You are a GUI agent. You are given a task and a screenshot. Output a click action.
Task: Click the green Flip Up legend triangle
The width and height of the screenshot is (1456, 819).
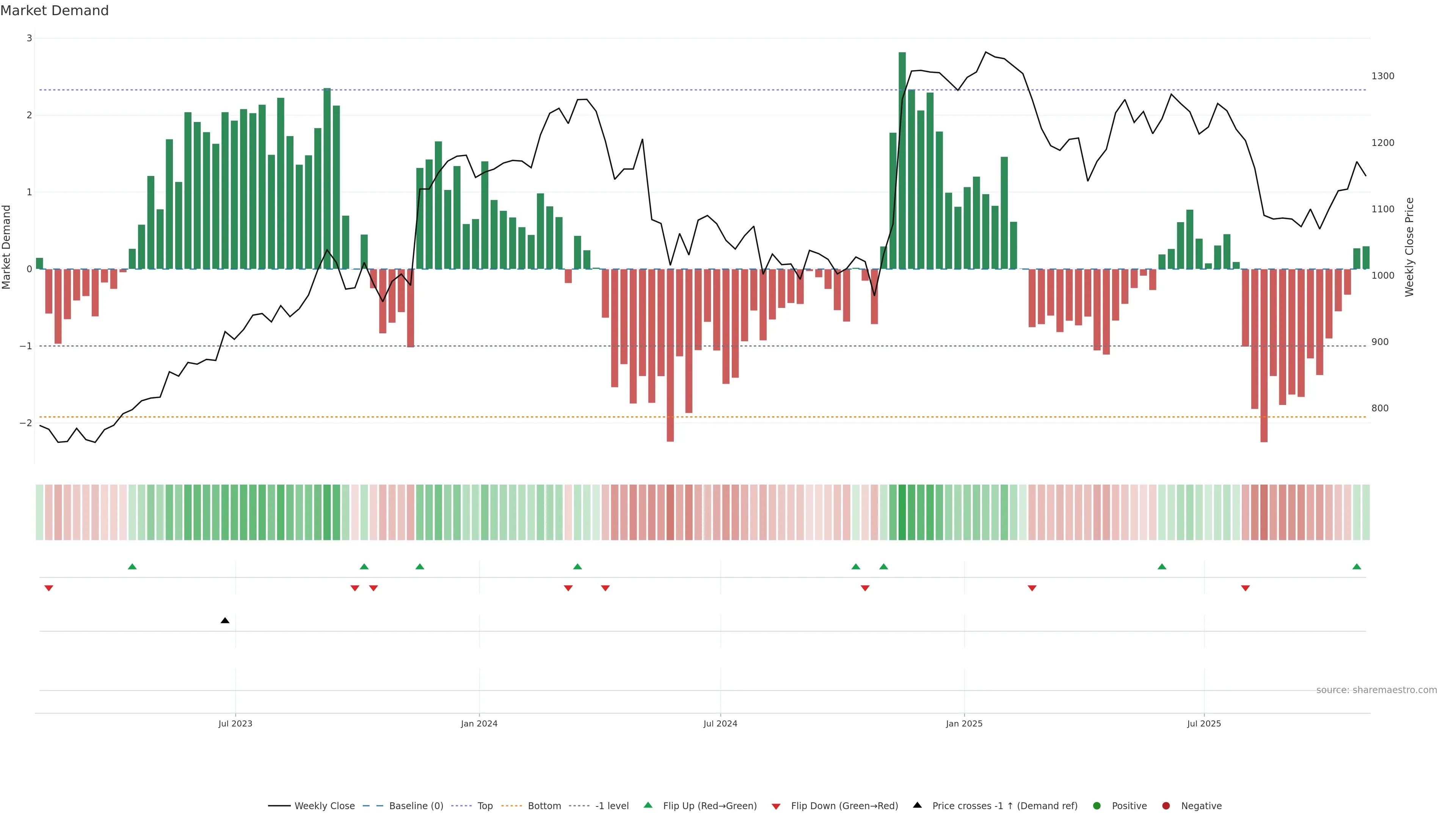(x=648, y=805)
